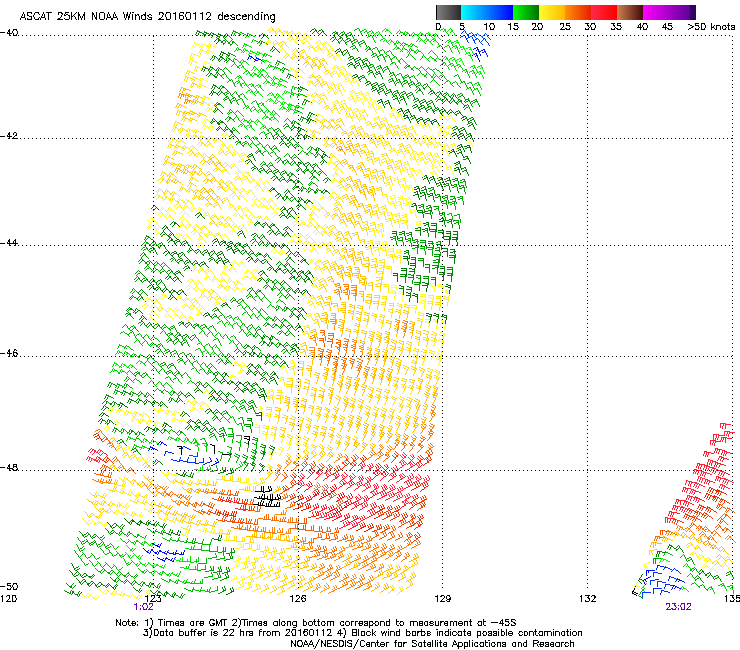Click the '126' longitude axis label
Image resolution: width=740 pixels, height=650 pixels.
pos(298,599)
